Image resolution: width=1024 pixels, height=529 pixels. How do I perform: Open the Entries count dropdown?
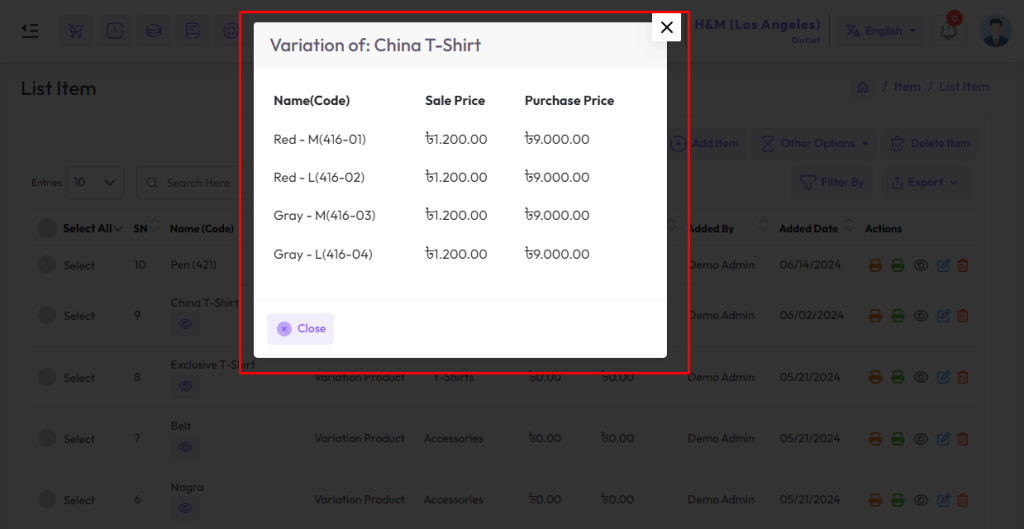pyautogui.click(x=95, y=182)
